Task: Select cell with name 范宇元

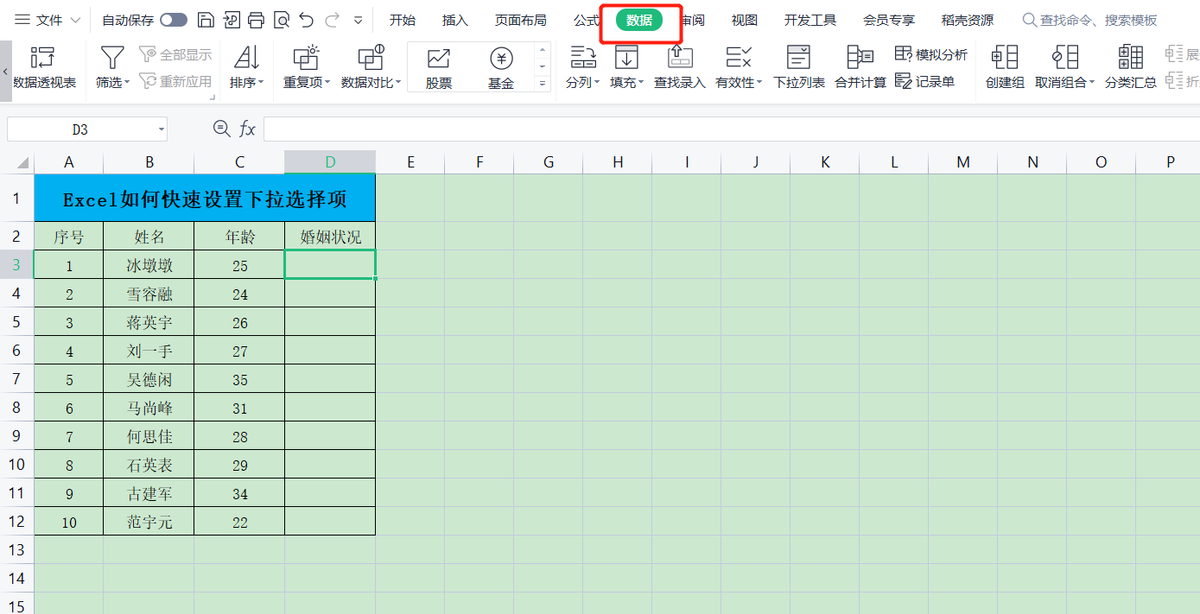Action: click(x=149, y=521)
